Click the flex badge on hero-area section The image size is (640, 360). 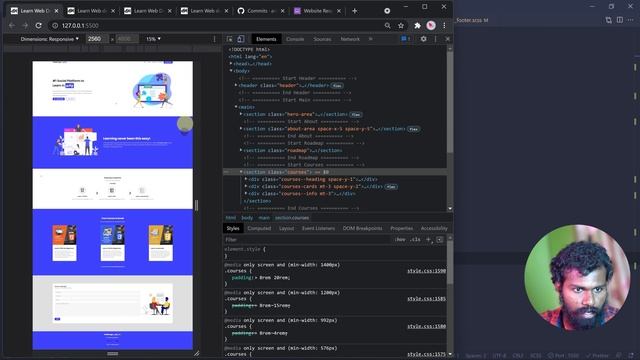tap(356, 115)
